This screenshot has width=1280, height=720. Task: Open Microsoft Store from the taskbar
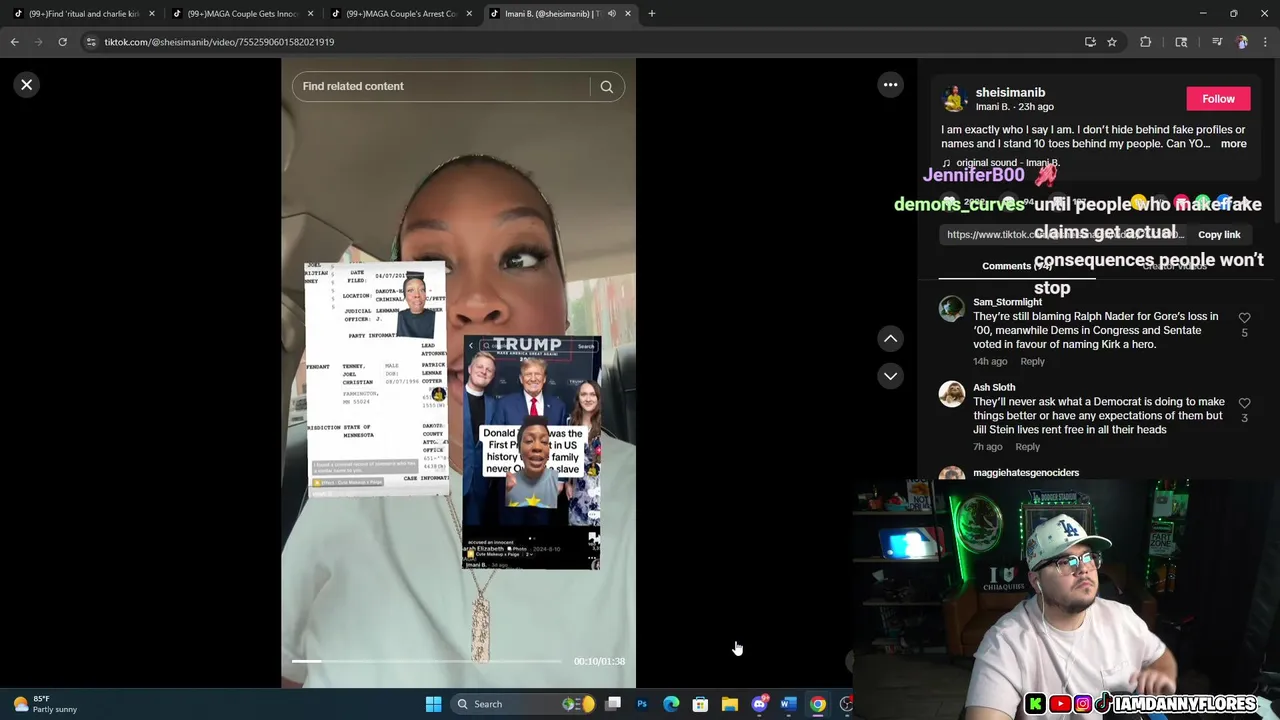point(700,704)
